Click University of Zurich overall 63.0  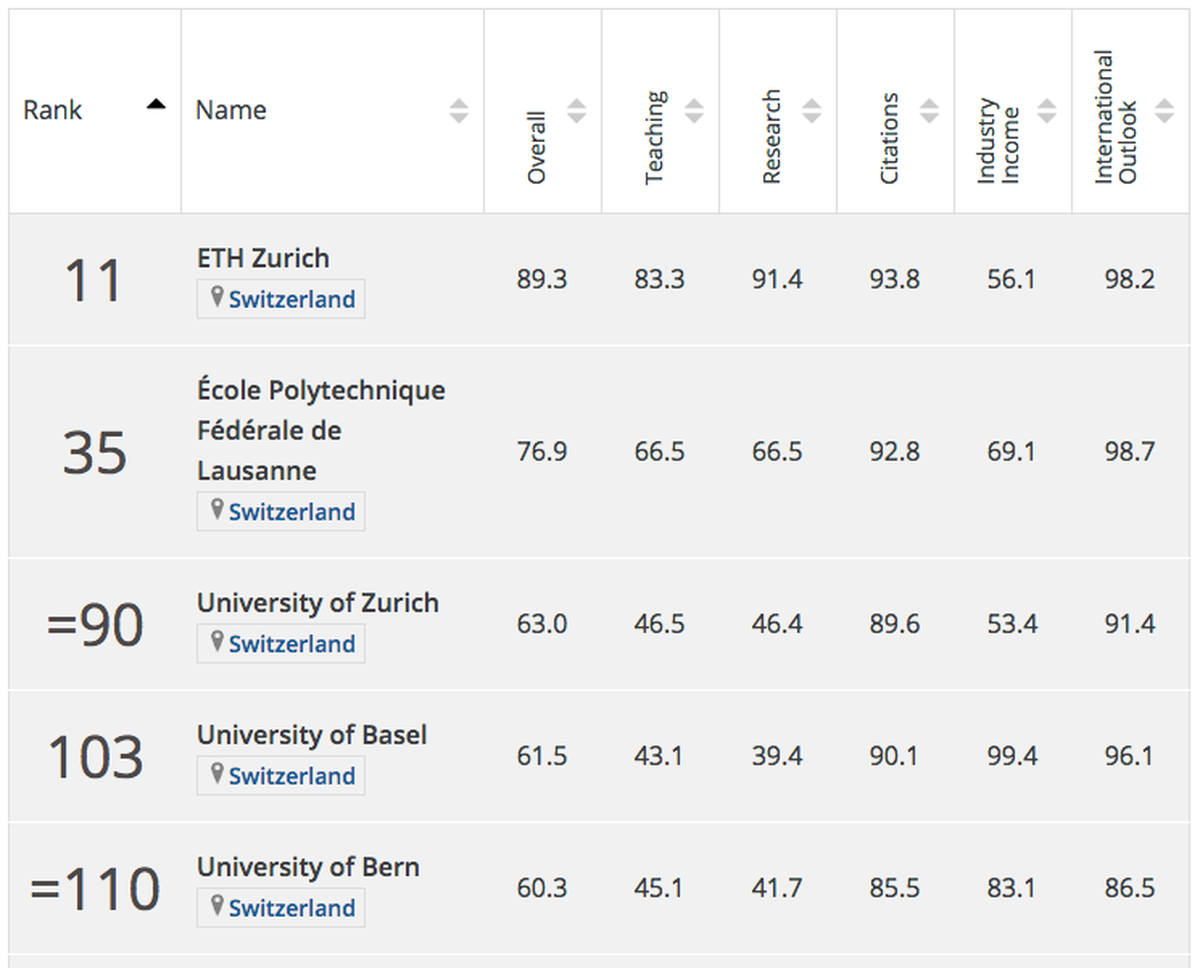click(542, 625)
